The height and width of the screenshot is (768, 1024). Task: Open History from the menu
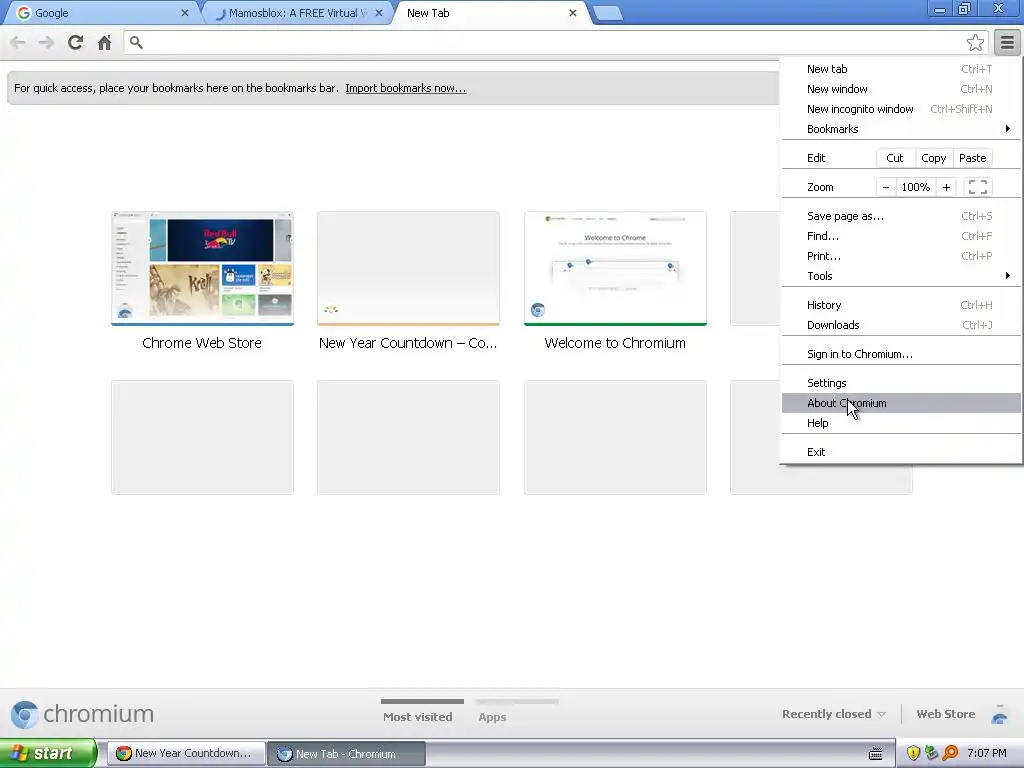point(901,305)
